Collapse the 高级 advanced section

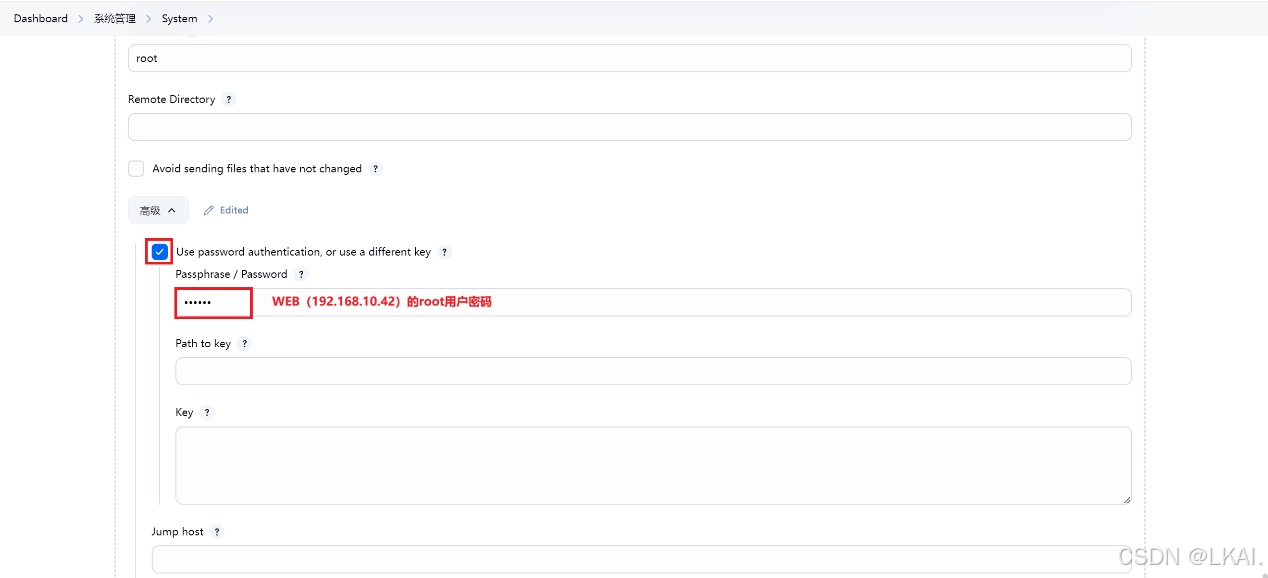(x=158, y=210)
